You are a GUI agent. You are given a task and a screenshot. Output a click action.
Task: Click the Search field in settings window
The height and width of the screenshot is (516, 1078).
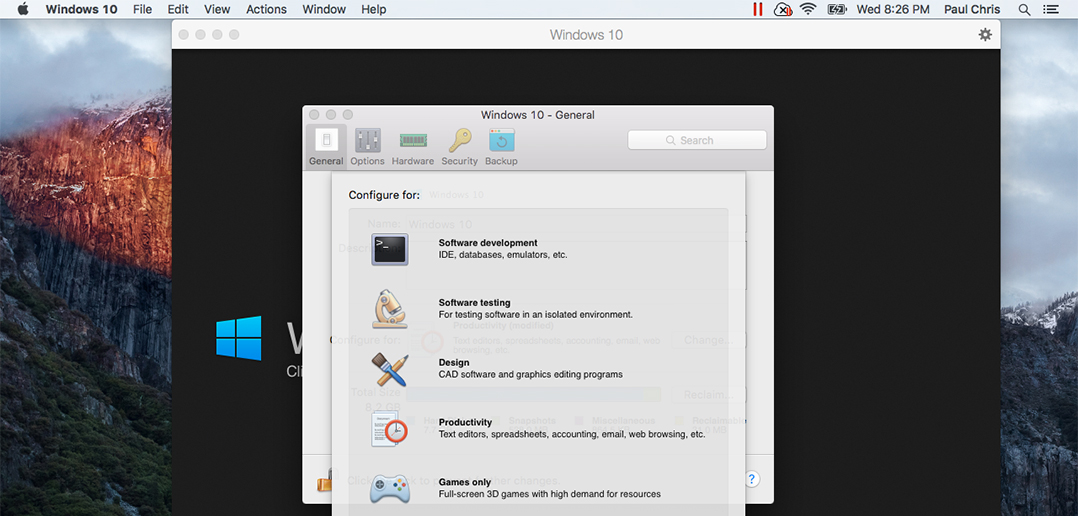[x=696, y=140]
